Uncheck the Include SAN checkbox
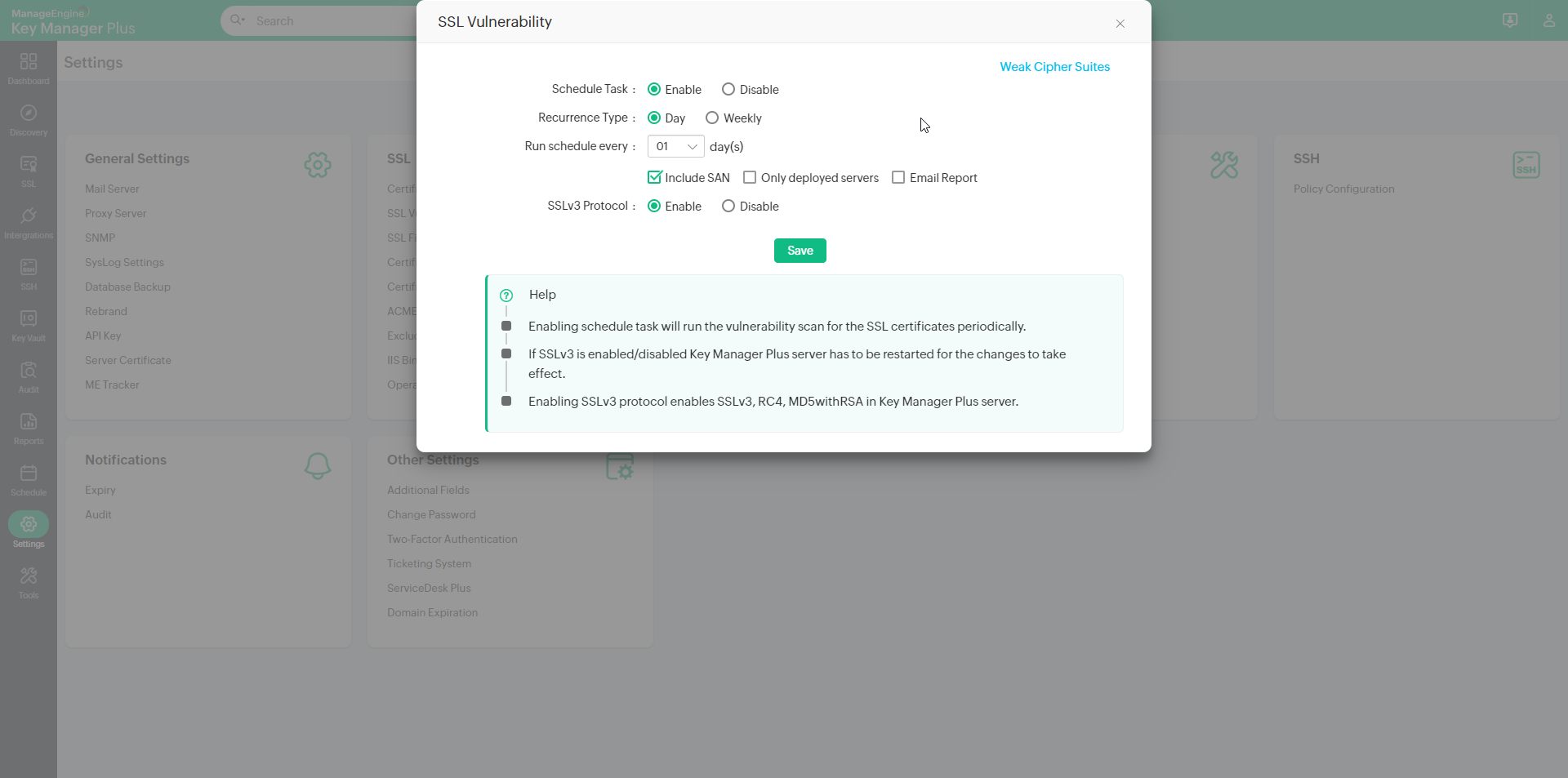Image resolution: width=1568 pixels, height=778 pixels. (654, 178)
